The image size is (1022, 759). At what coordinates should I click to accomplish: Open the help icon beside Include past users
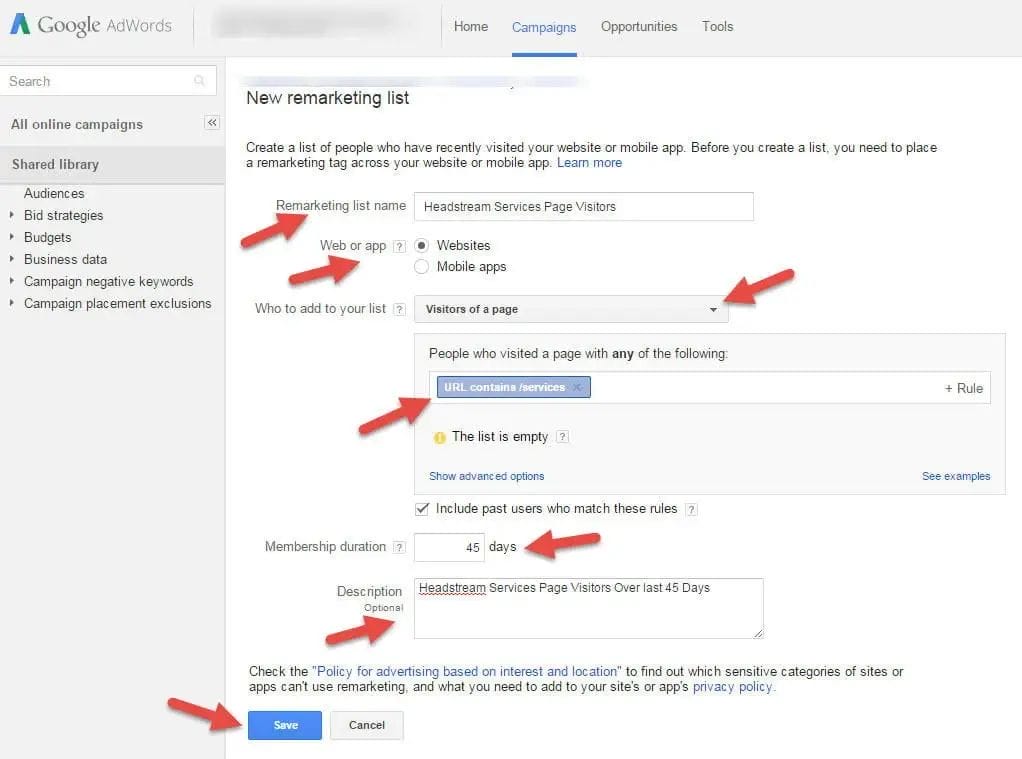tap(691, 510)
